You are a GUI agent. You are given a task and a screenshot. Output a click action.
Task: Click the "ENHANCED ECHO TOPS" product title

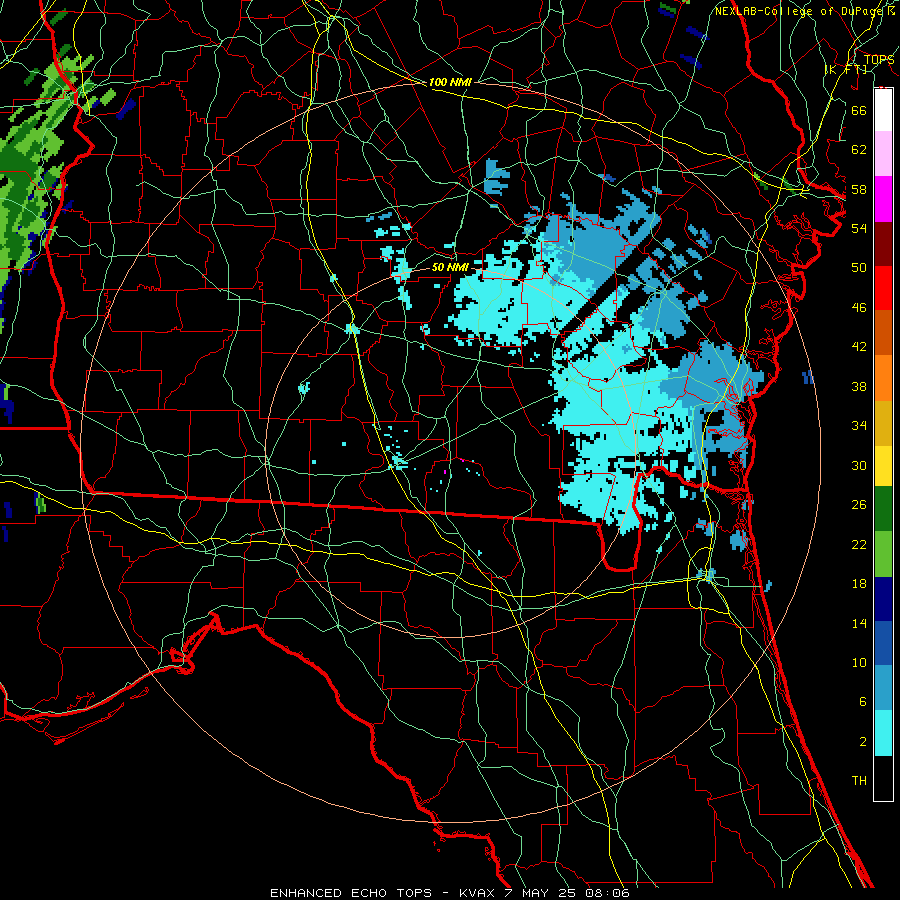(x=351, y=893)
